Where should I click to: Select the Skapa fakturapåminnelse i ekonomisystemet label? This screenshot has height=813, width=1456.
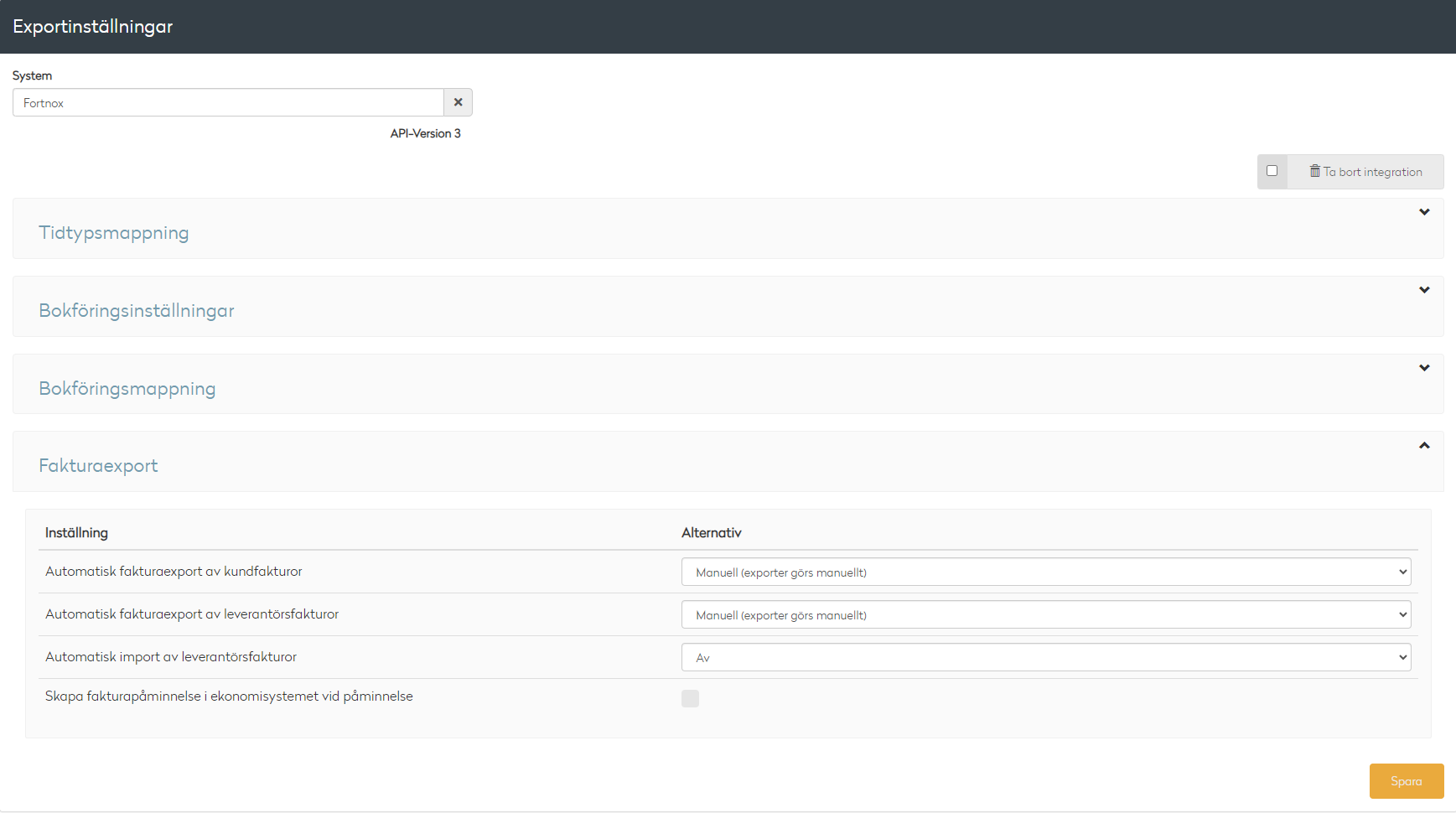(x=229, y=696)
